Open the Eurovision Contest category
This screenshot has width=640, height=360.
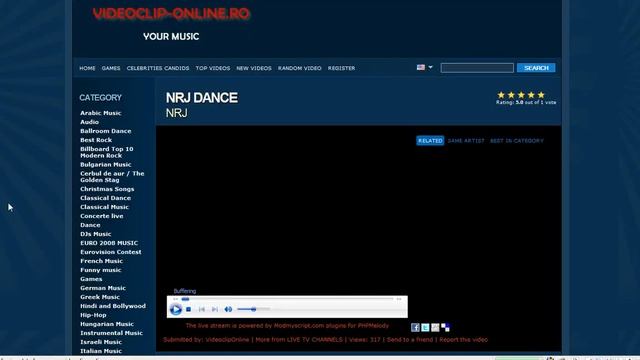111,252
